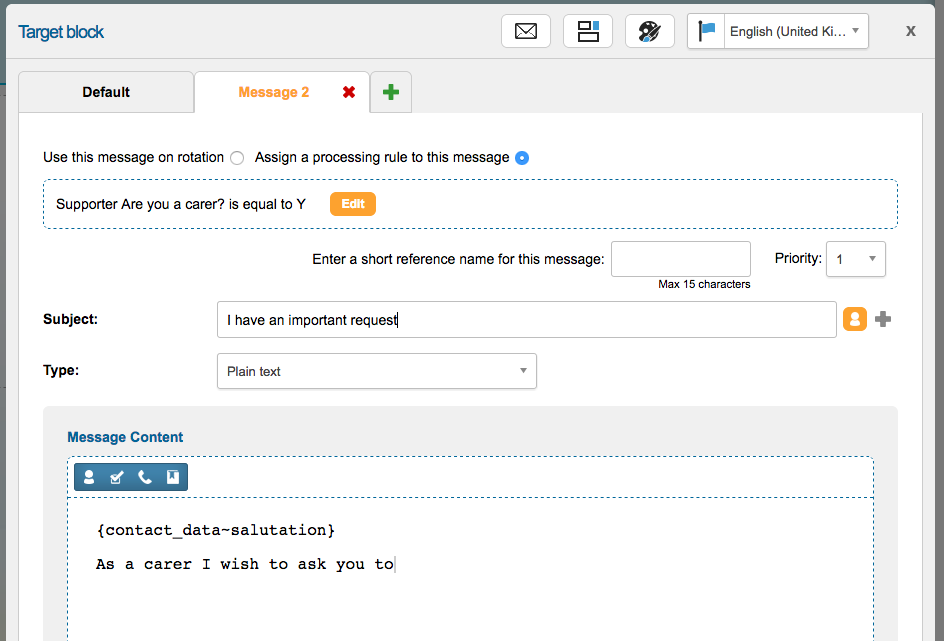
Task: Click the bookmark icon in message toolbar
Action: click(x=173, y=477)
